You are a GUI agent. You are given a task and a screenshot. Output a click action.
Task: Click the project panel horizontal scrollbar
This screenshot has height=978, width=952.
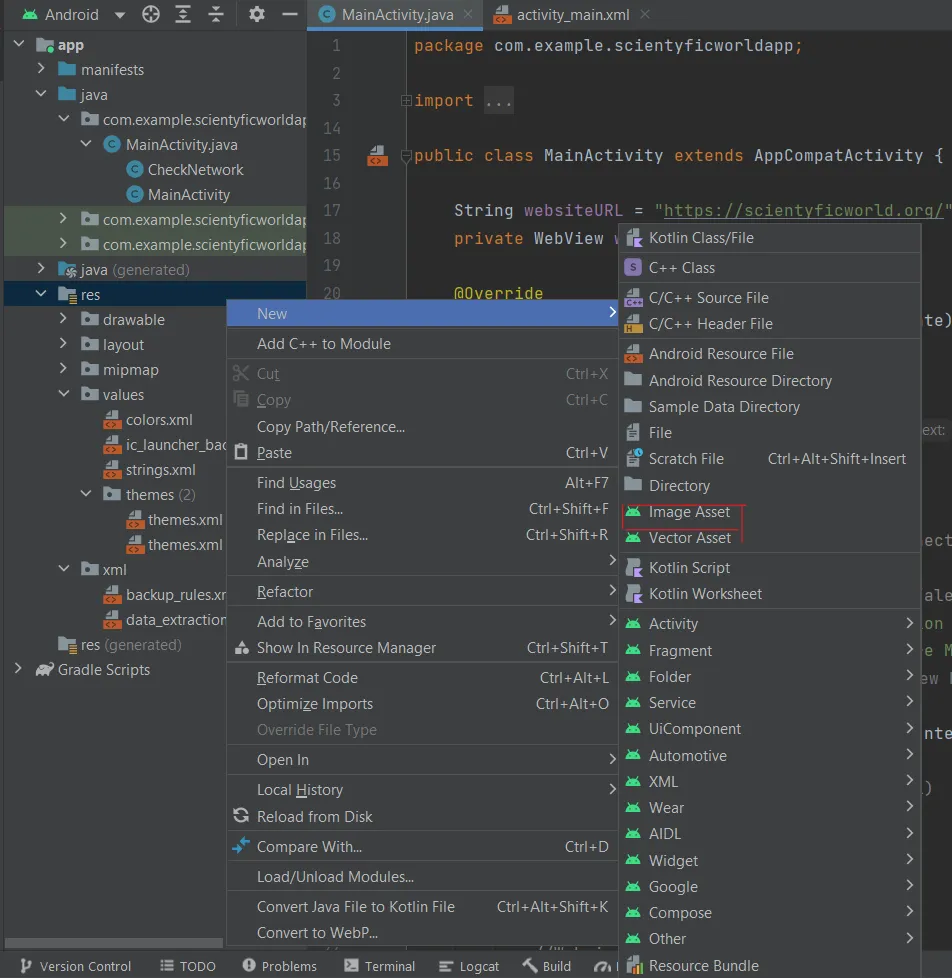pos(114,942)
